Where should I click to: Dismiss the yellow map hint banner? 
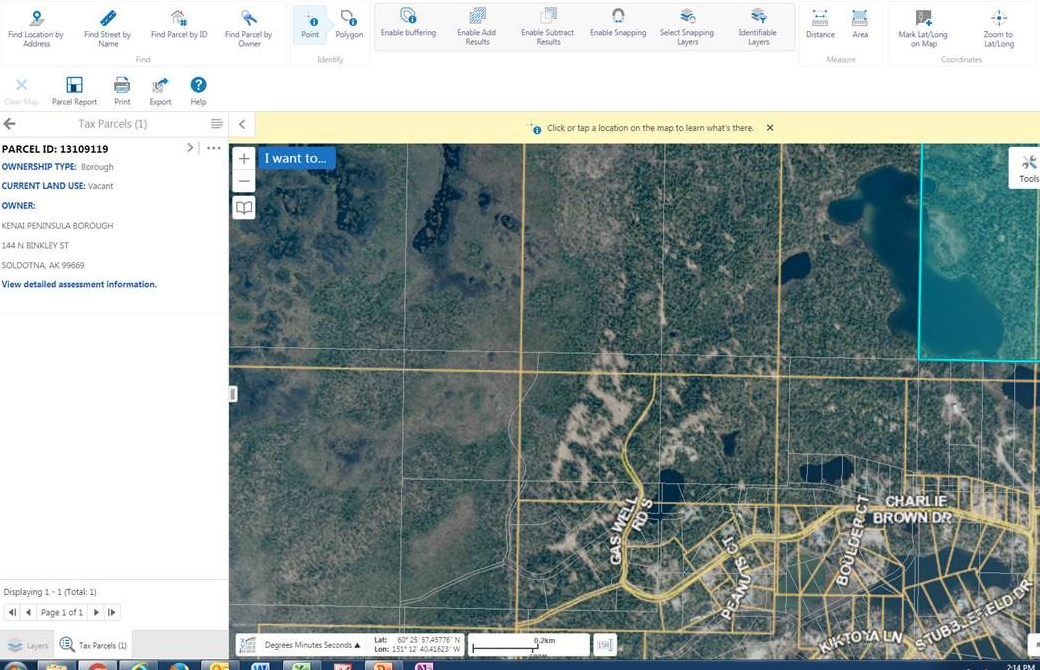click(x=770, y=127)
